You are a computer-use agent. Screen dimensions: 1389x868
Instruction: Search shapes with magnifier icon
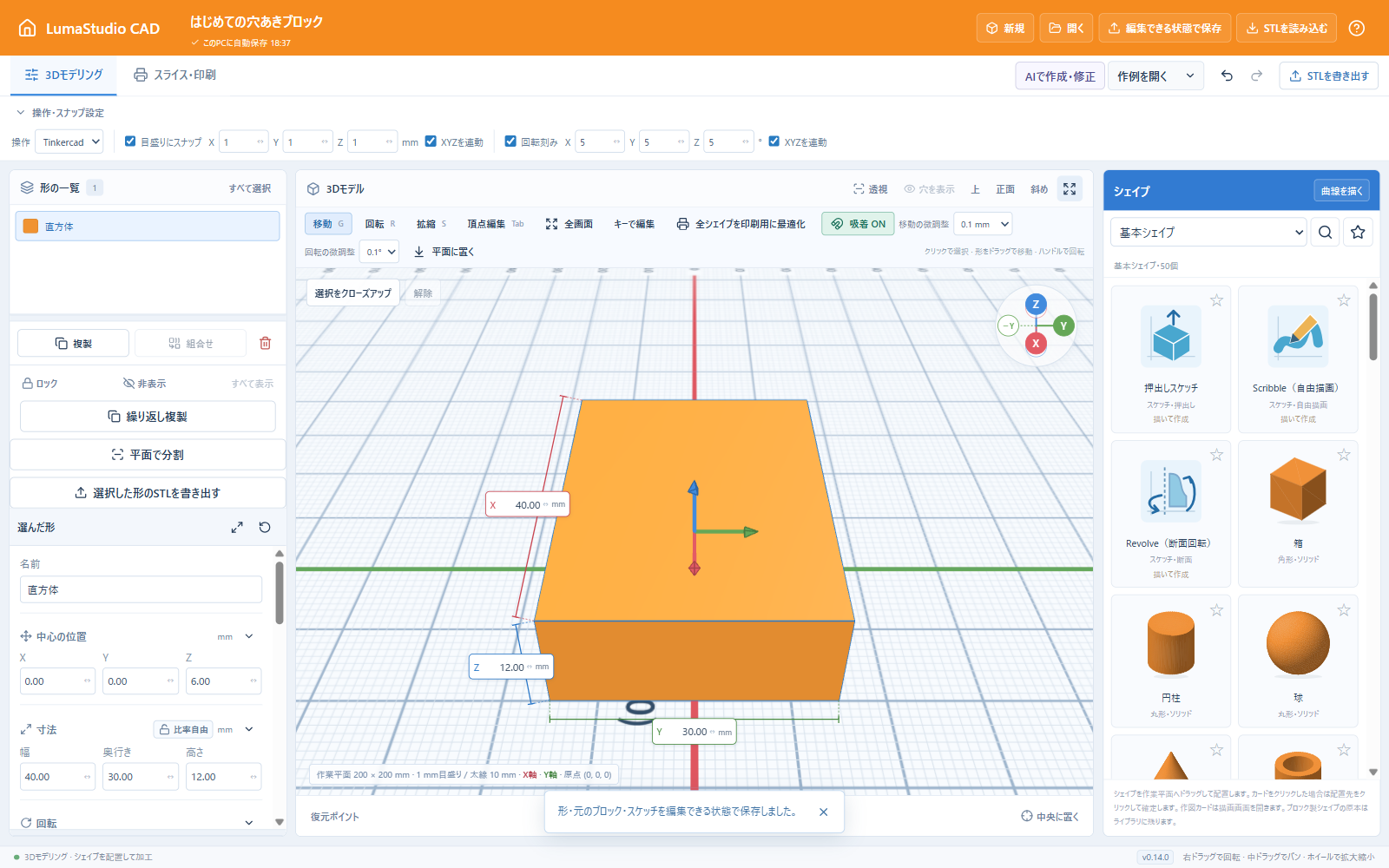click(x=1325, y=232)
